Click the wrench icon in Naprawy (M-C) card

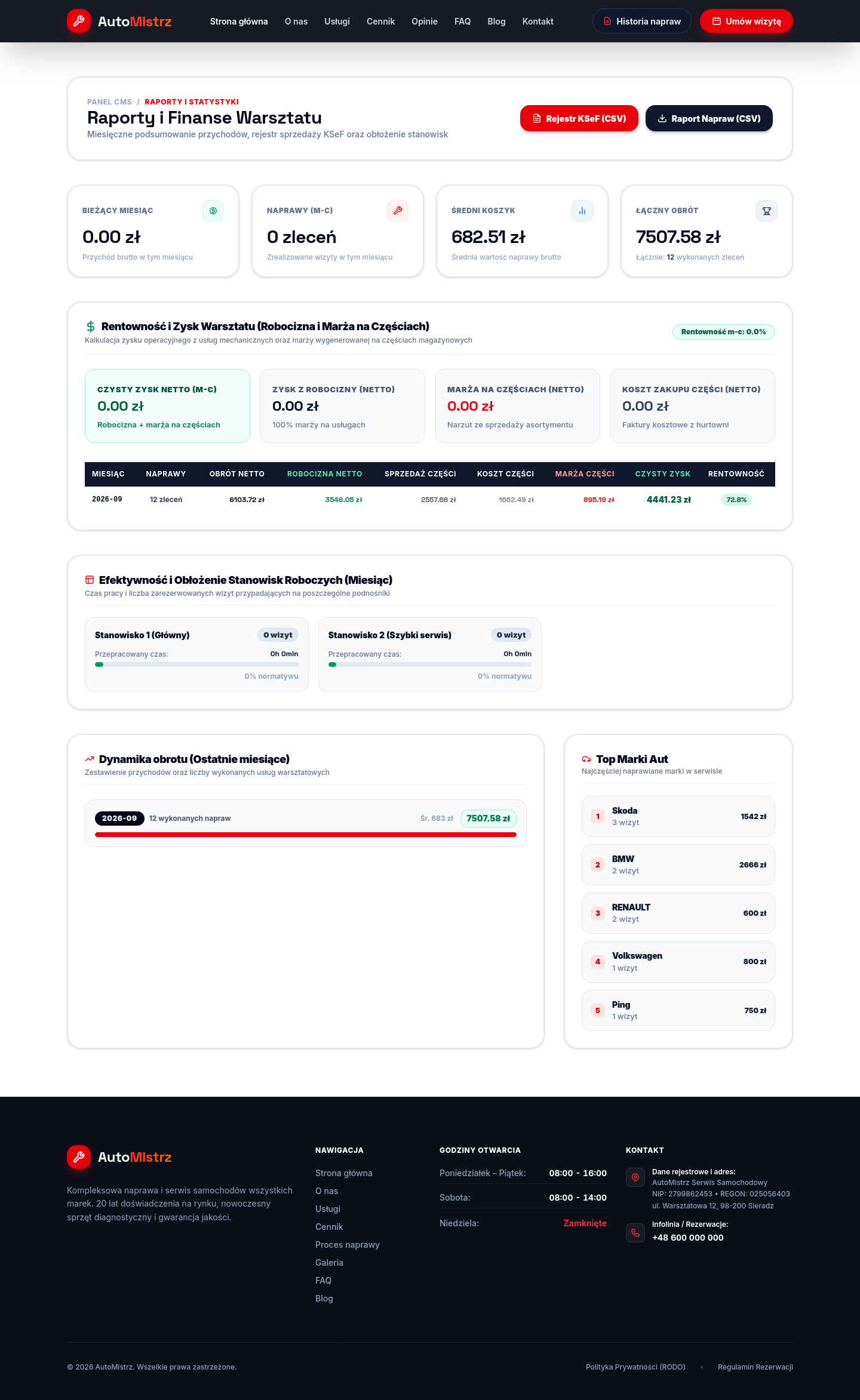tap(398, 211)
